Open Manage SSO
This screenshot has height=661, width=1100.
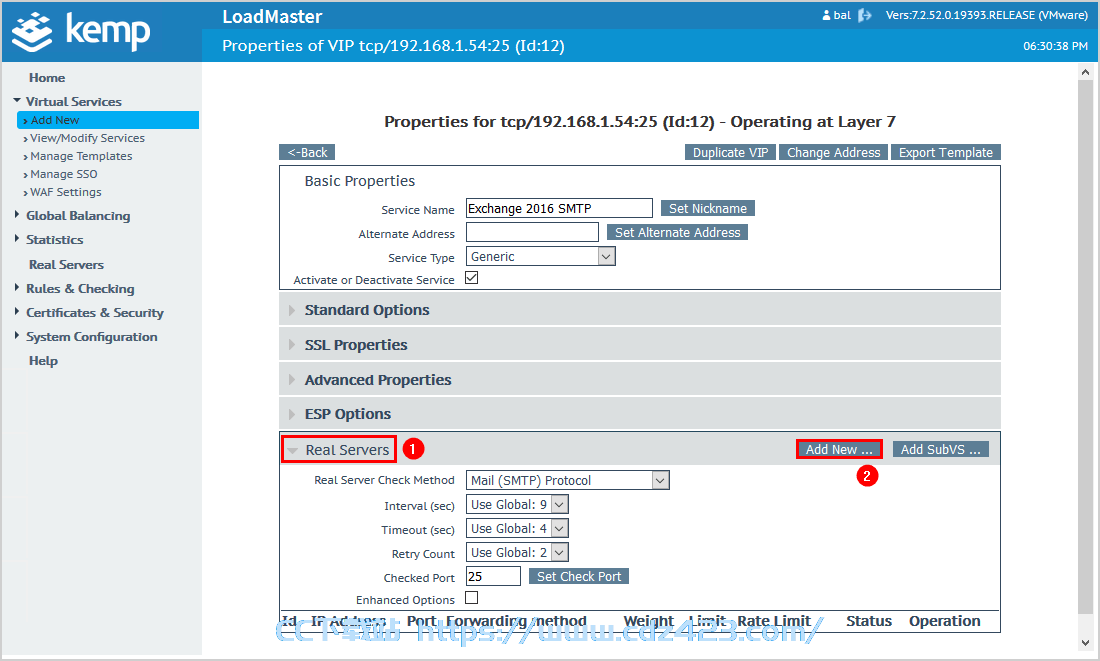[63, 174]
